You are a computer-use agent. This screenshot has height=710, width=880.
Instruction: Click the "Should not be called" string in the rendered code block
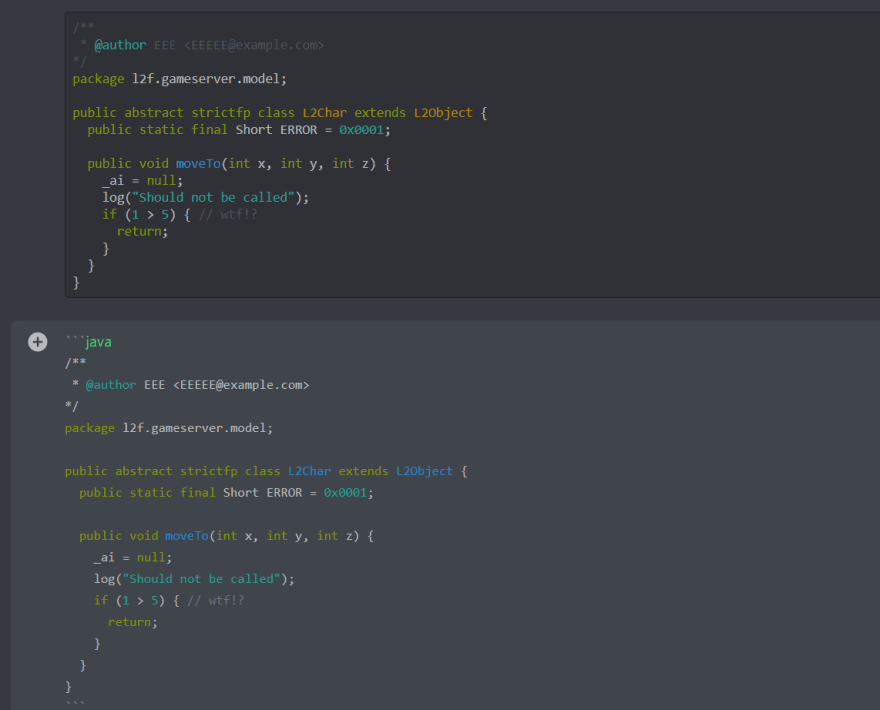[x=213, y=198]
